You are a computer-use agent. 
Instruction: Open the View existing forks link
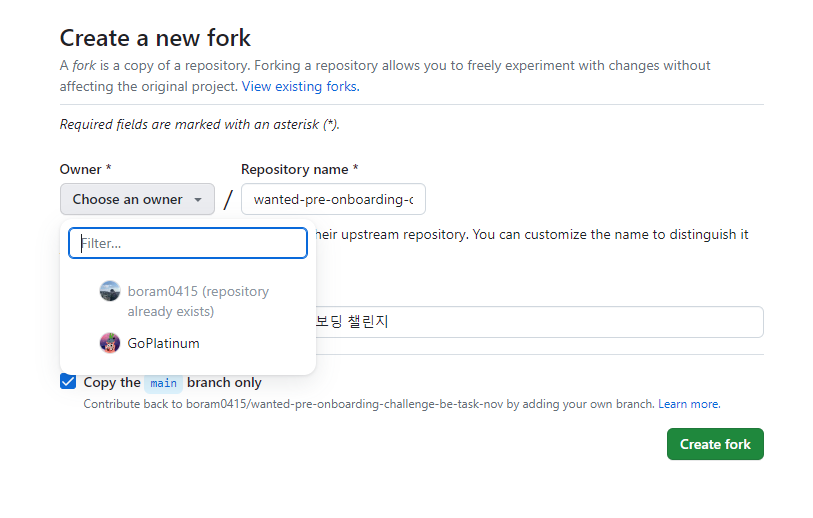[x=300, y=86]
